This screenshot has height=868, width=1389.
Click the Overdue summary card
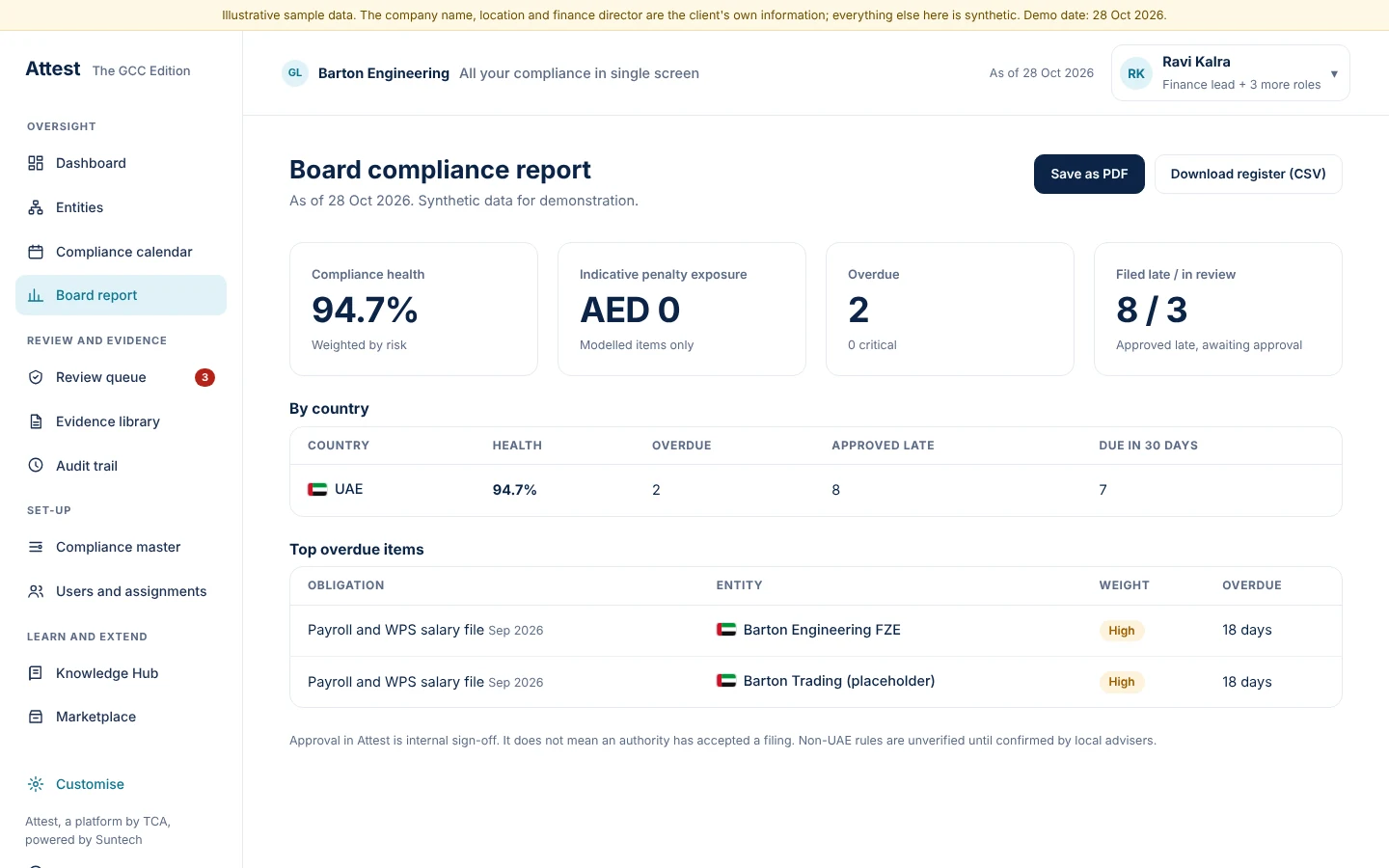tap(950, 309)
